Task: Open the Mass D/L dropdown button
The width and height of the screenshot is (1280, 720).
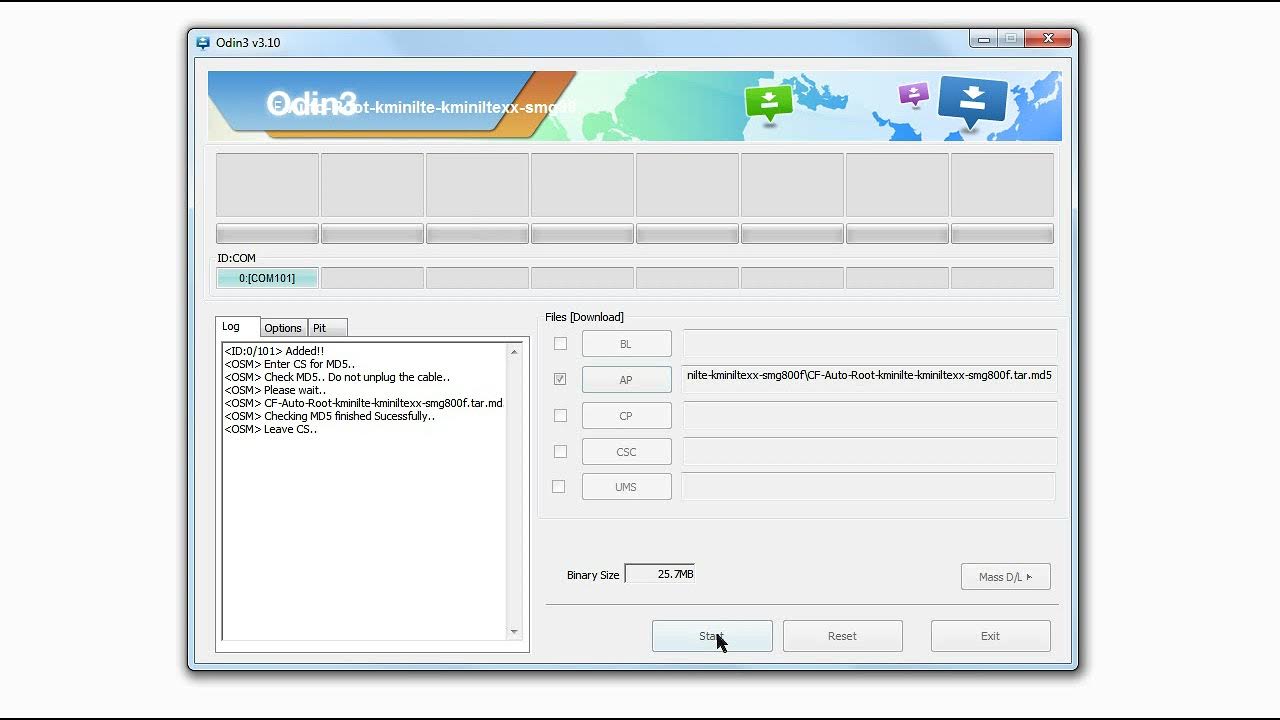Action: tap(1005, 576)
